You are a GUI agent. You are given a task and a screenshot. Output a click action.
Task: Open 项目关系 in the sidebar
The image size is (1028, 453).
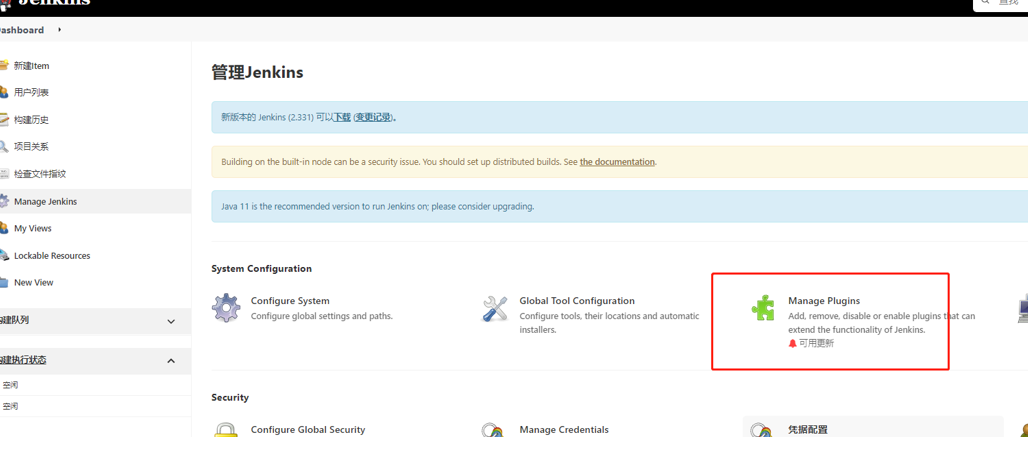tap(31, 147)
